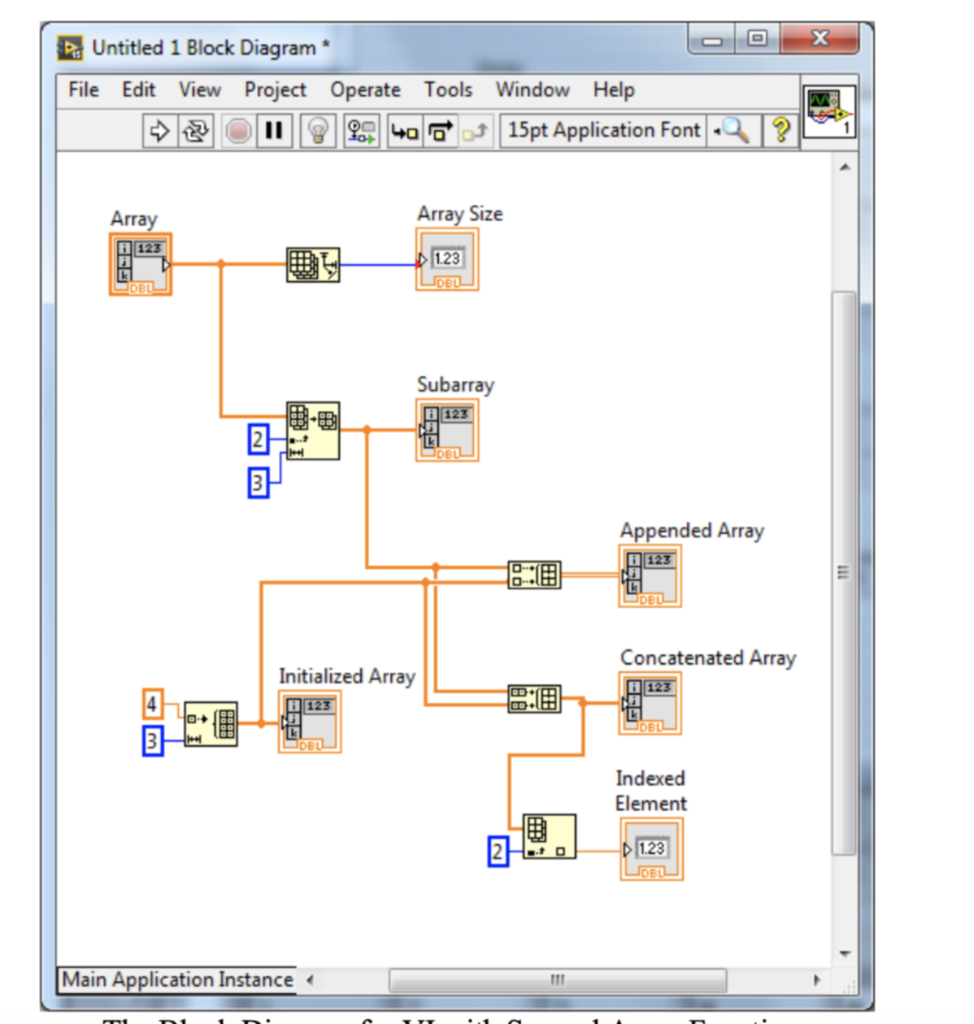Image resolution: width=974 pixels, height=1024 pixels.
Task: Click Step Out button
Action: [x=476, y=131]
